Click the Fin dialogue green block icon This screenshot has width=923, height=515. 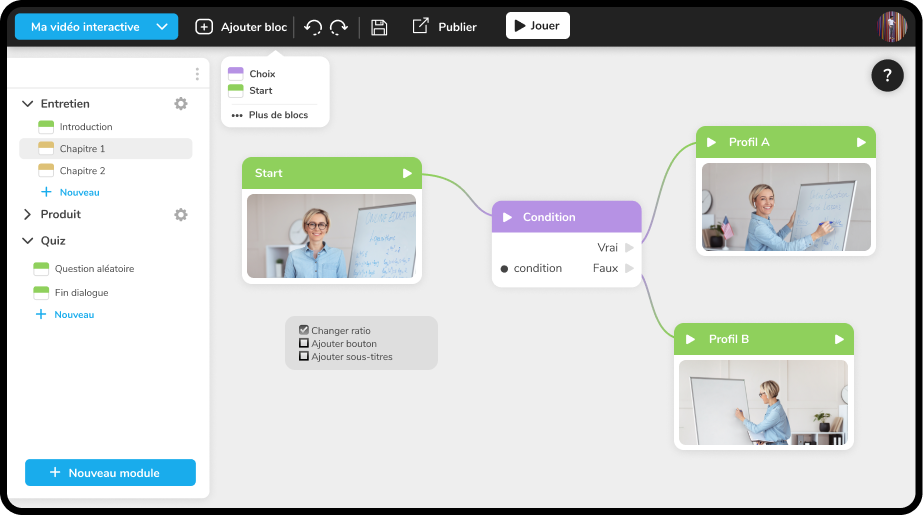(41, 293)
